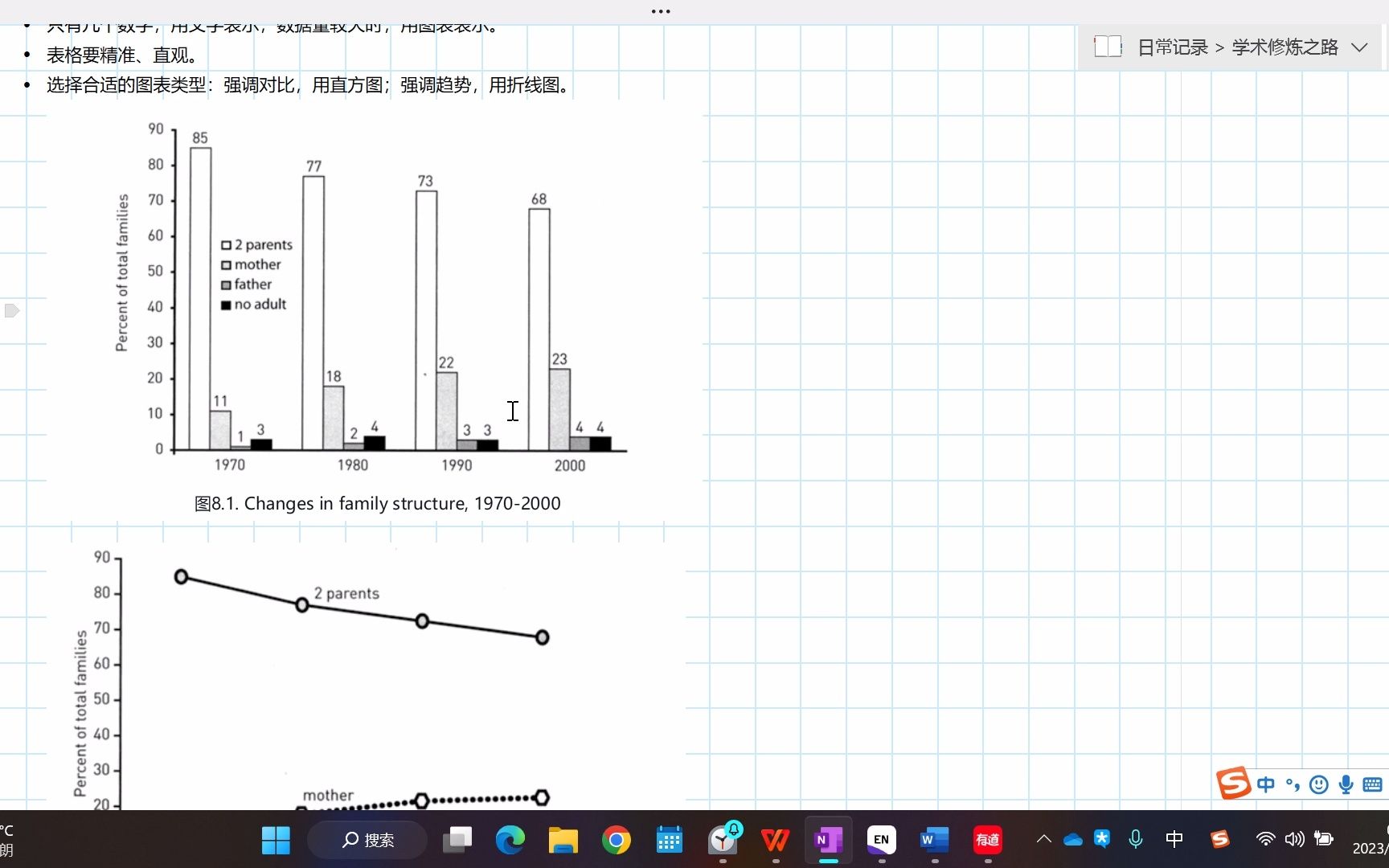This screenshot has width=1389, height=868.
Task: Open the Sogou input method logo
Action: [1233, 783]
